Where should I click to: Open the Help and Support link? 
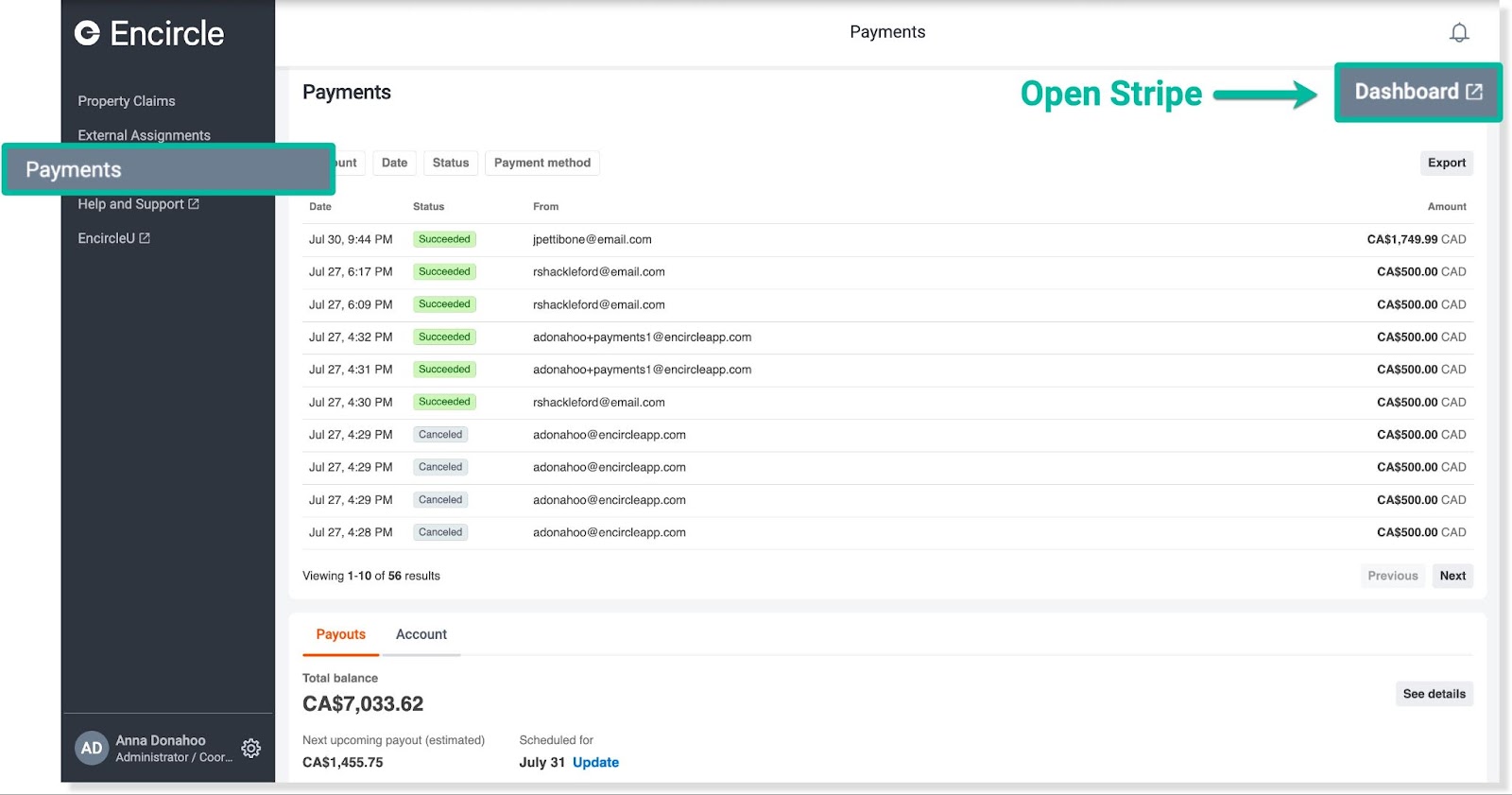click(x=138, y=204)
